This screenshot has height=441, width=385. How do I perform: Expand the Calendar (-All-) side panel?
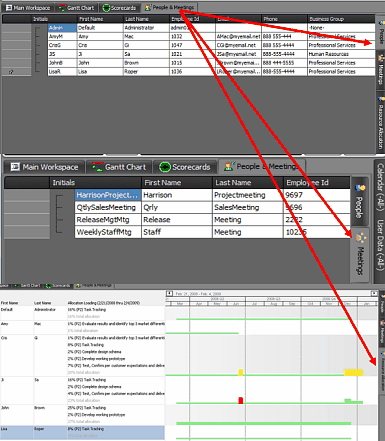[x=380, y=187]
